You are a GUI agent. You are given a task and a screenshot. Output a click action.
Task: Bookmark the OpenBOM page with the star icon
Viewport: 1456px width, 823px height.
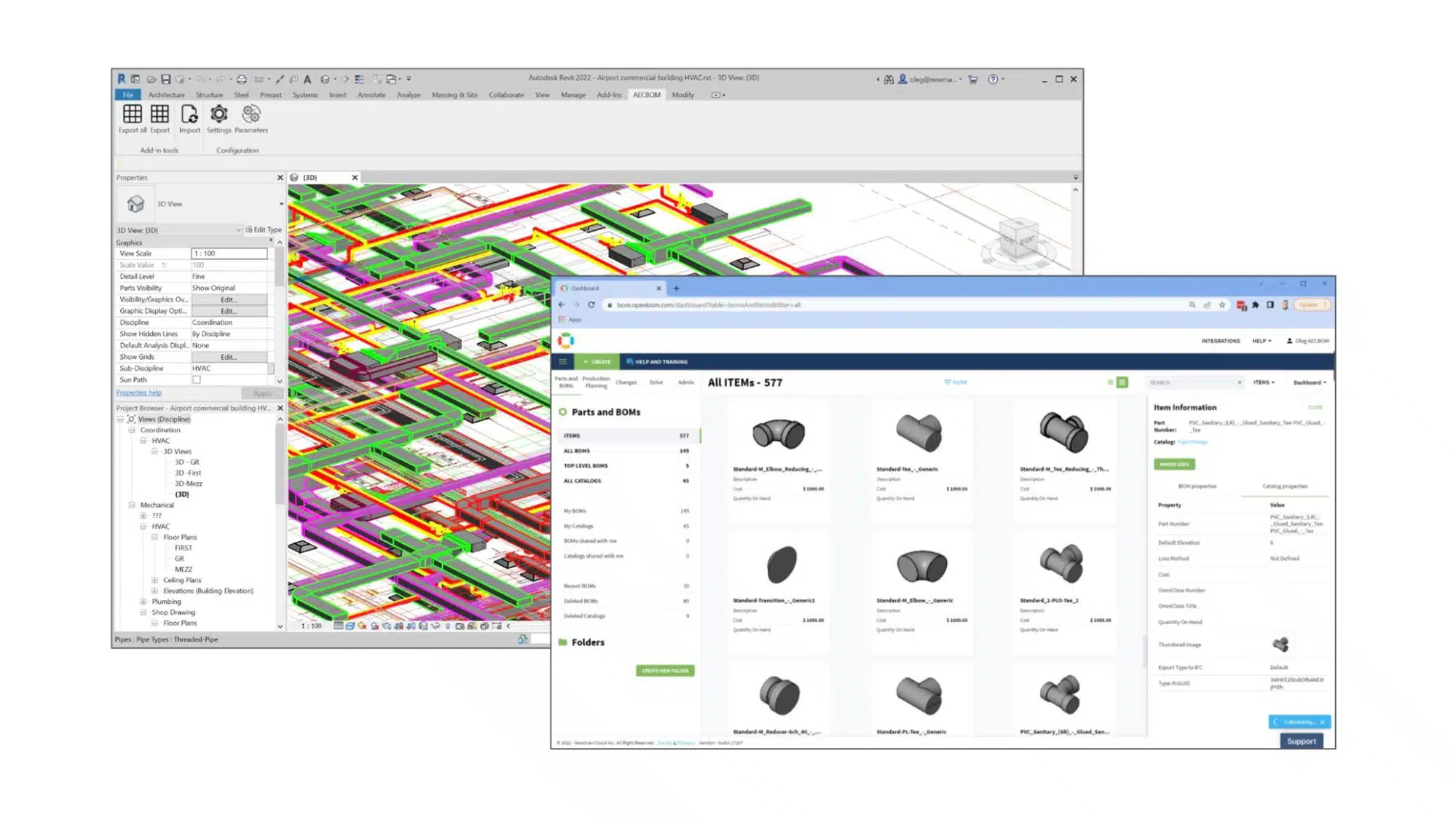click(1222, 305)
